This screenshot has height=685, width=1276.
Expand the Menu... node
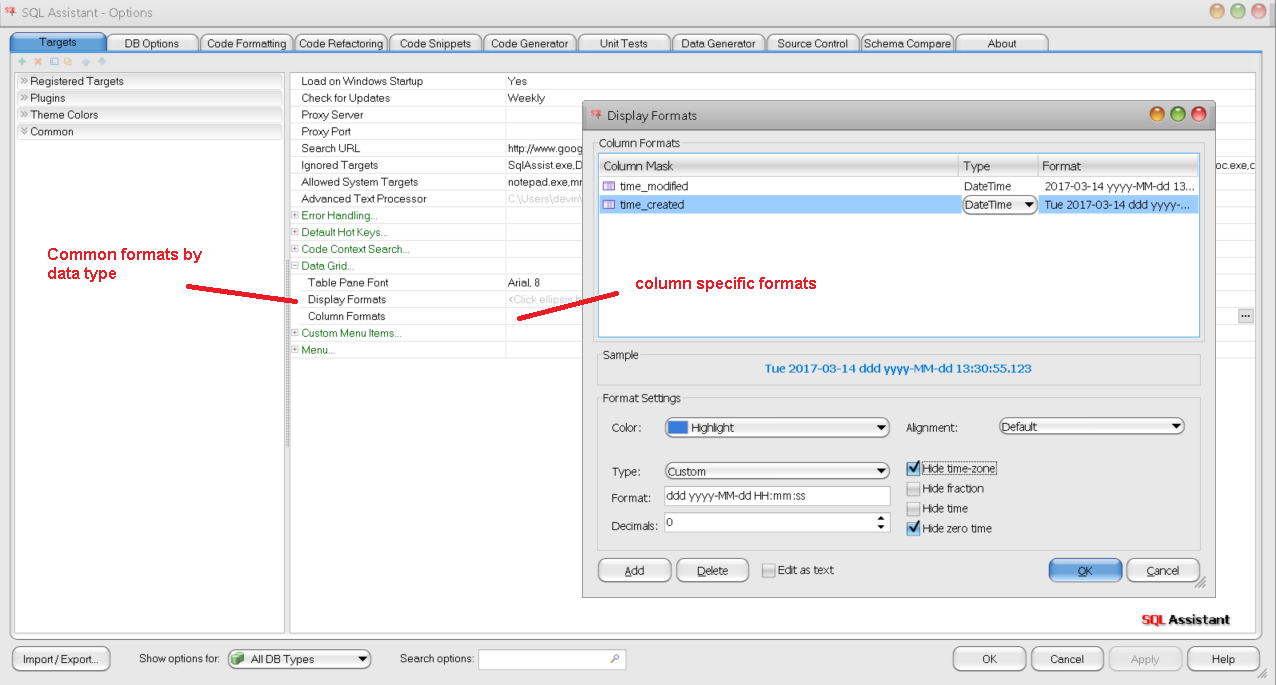coord(295,350)
